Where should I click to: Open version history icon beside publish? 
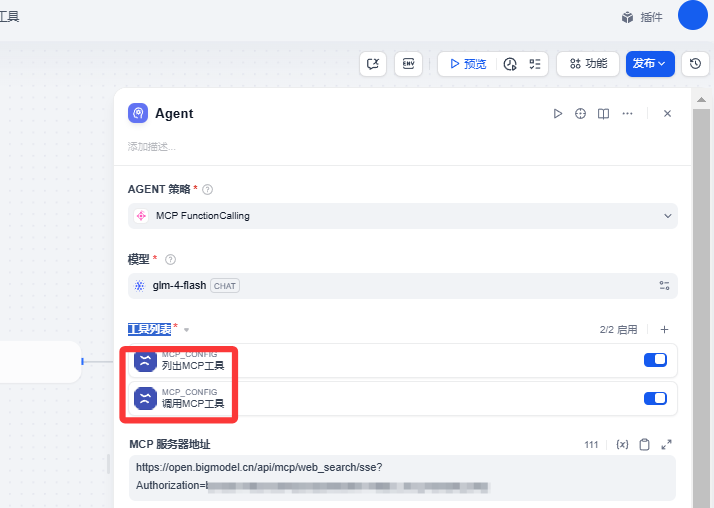pos(695,64)
